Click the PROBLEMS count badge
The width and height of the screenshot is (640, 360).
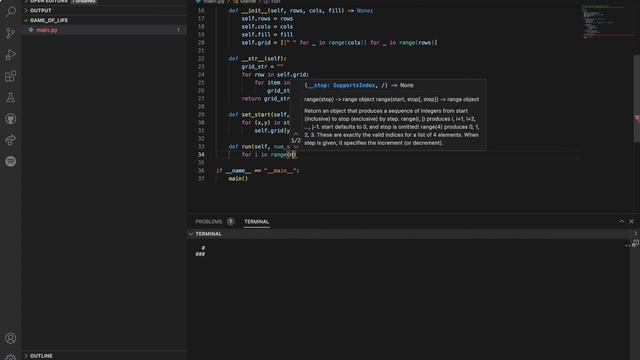point(230,222)
